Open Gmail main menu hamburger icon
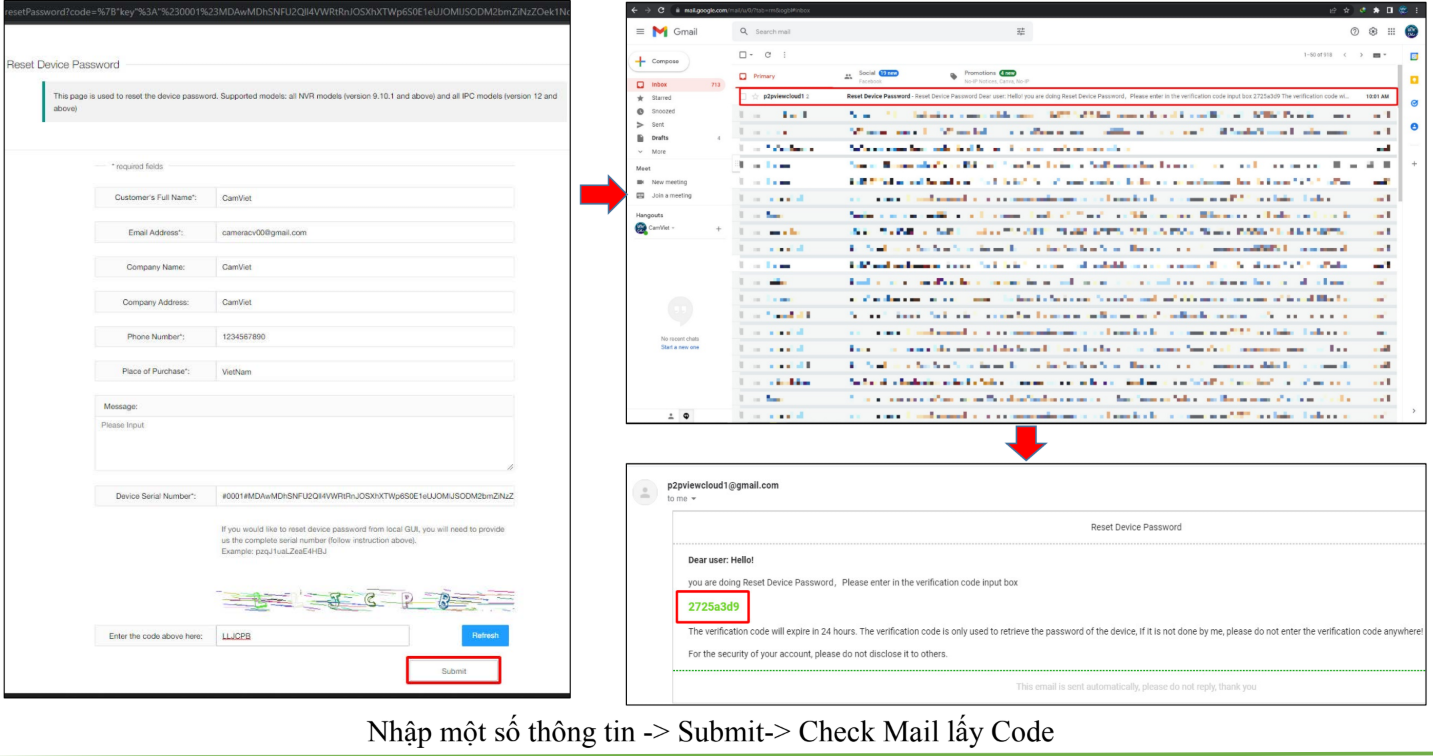 [640, 32]
